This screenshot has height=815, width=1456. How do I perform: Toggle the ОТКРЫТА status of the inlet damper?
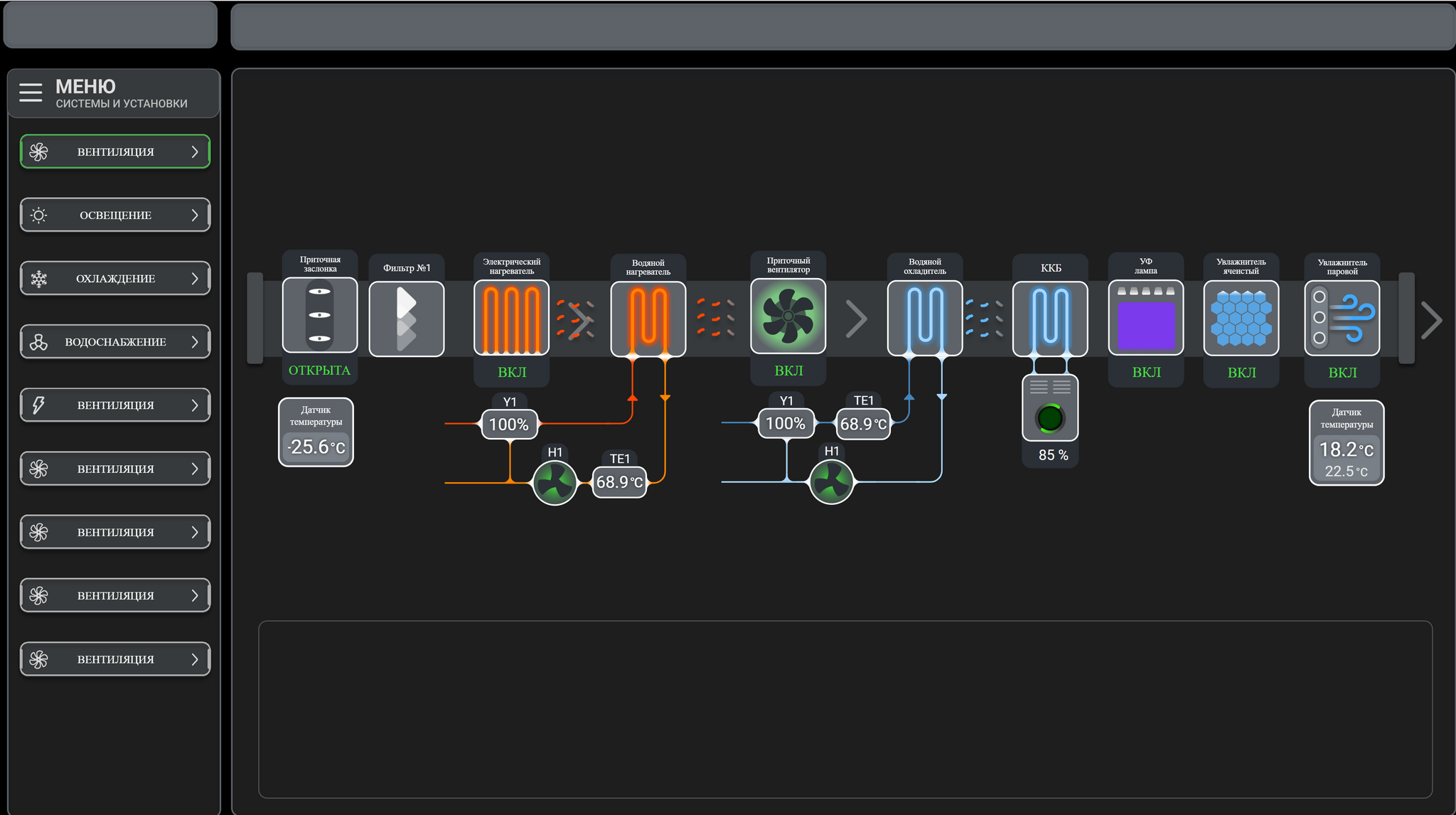[x=319, y=371]
